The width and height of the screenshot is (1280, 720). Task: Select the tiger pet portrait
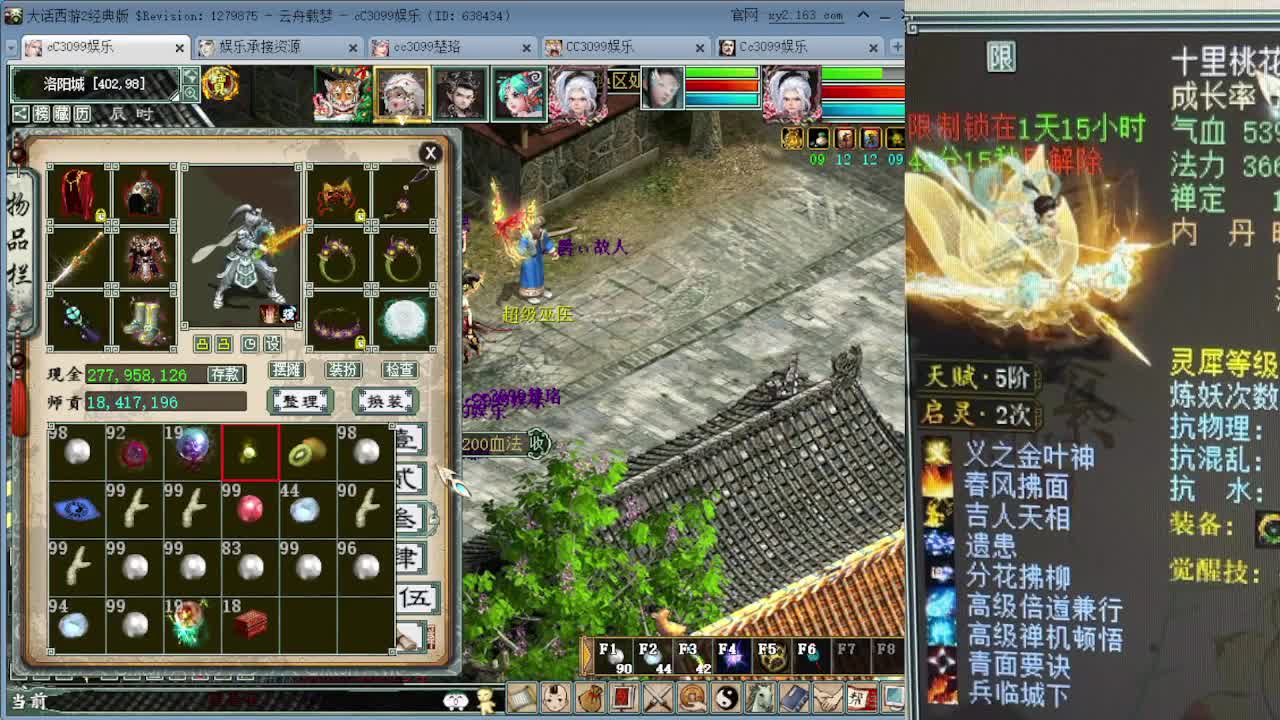tap(342, 94)
